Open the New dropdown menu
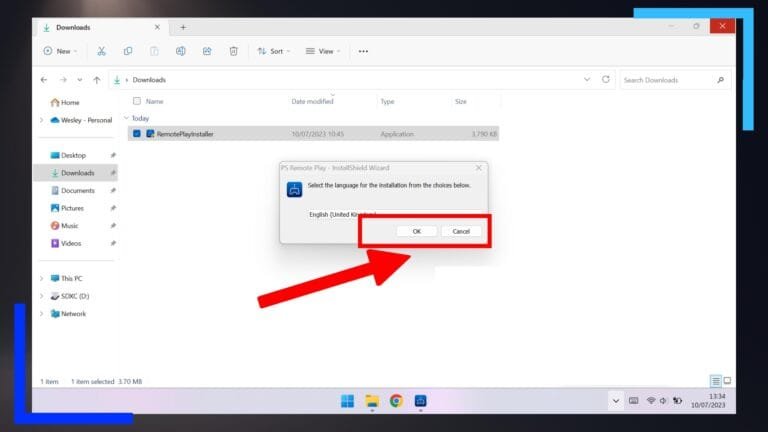 pyautogui.click(x=60, y=51)
